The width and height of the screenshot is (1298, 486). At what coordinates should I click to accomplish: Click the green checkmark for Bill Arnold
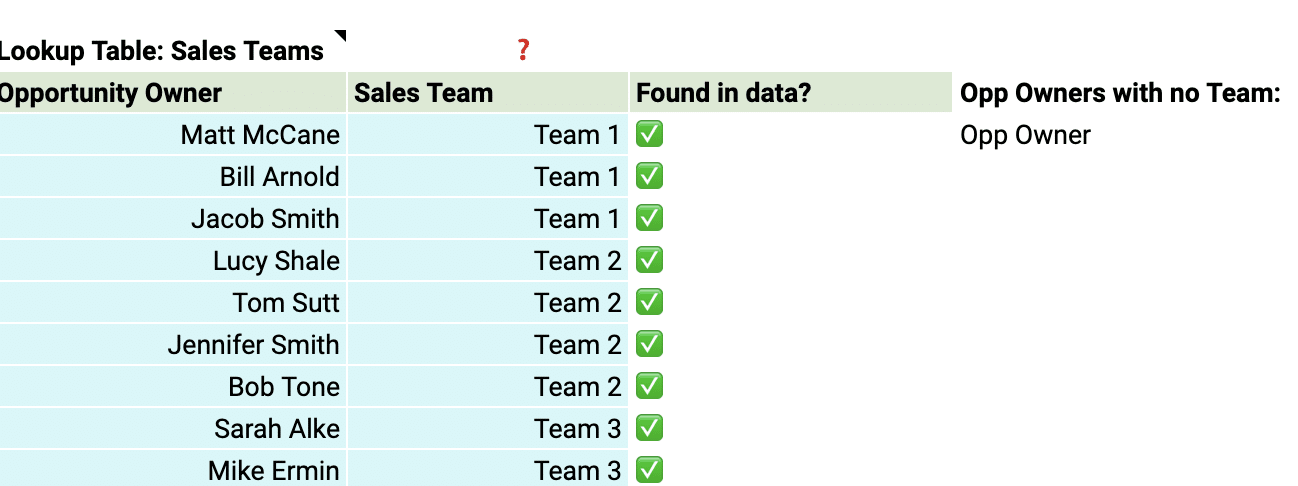[649, 176]
